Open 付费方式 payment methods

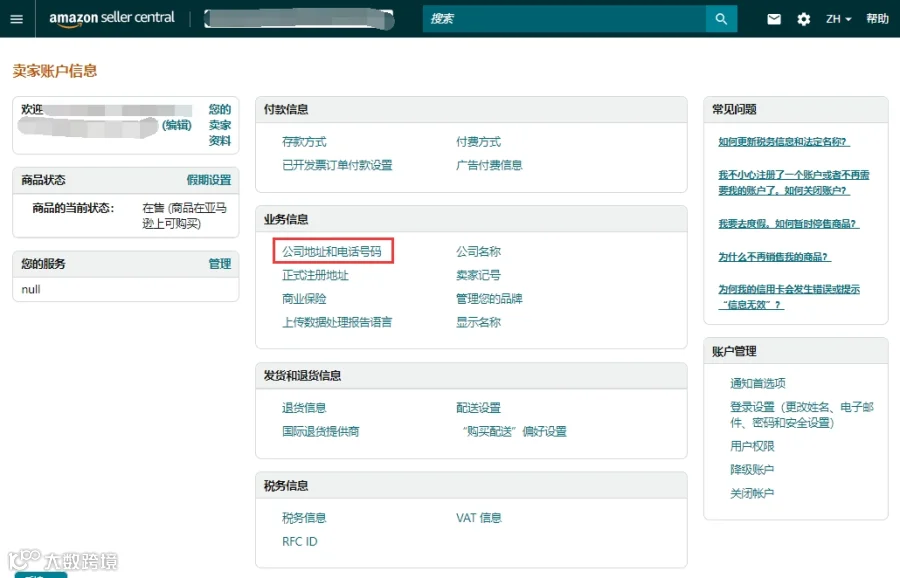(x=479, y=142)
